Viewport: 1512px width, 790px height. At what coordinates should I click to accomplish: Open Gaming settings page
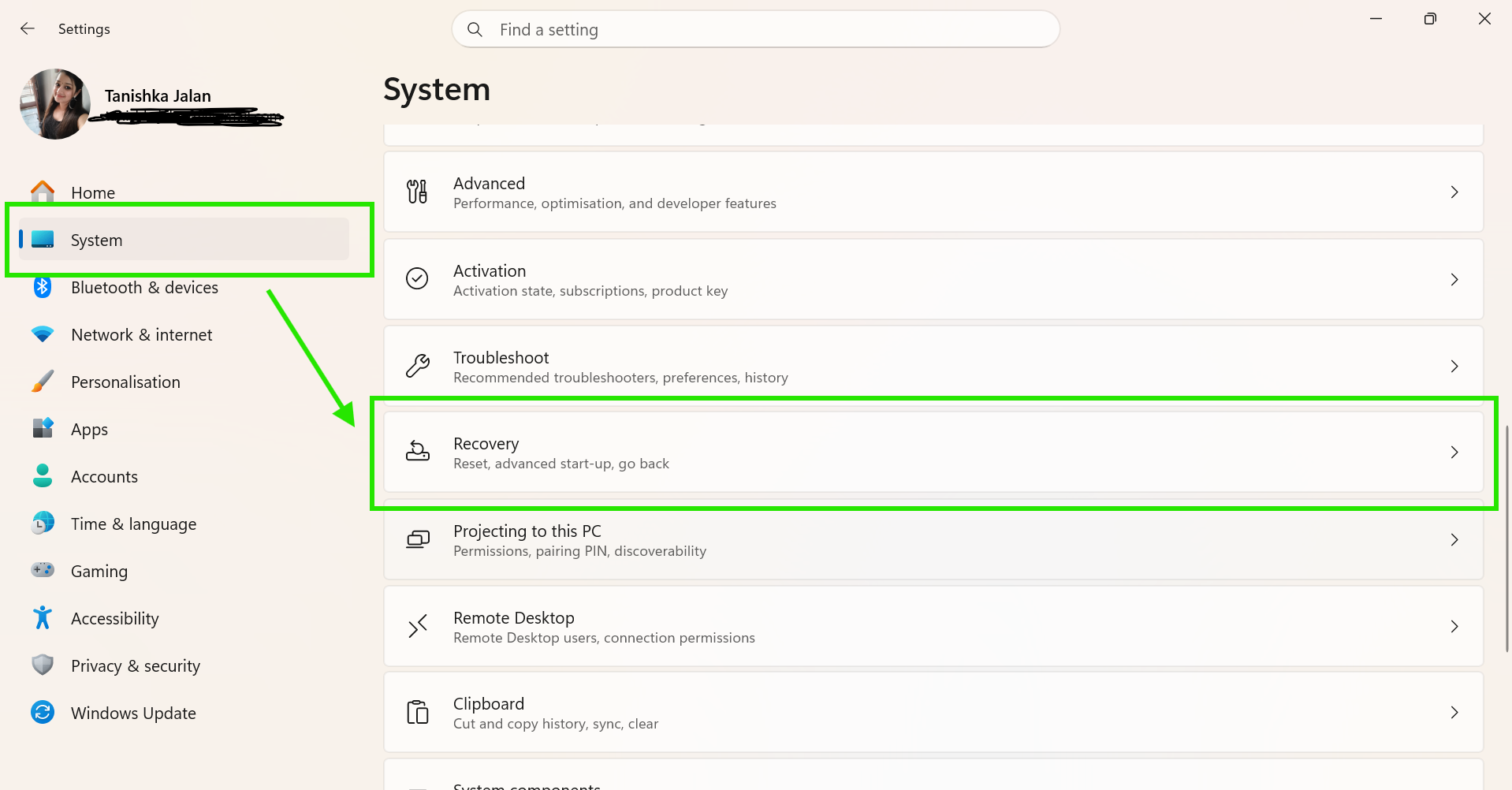point(184,571)
